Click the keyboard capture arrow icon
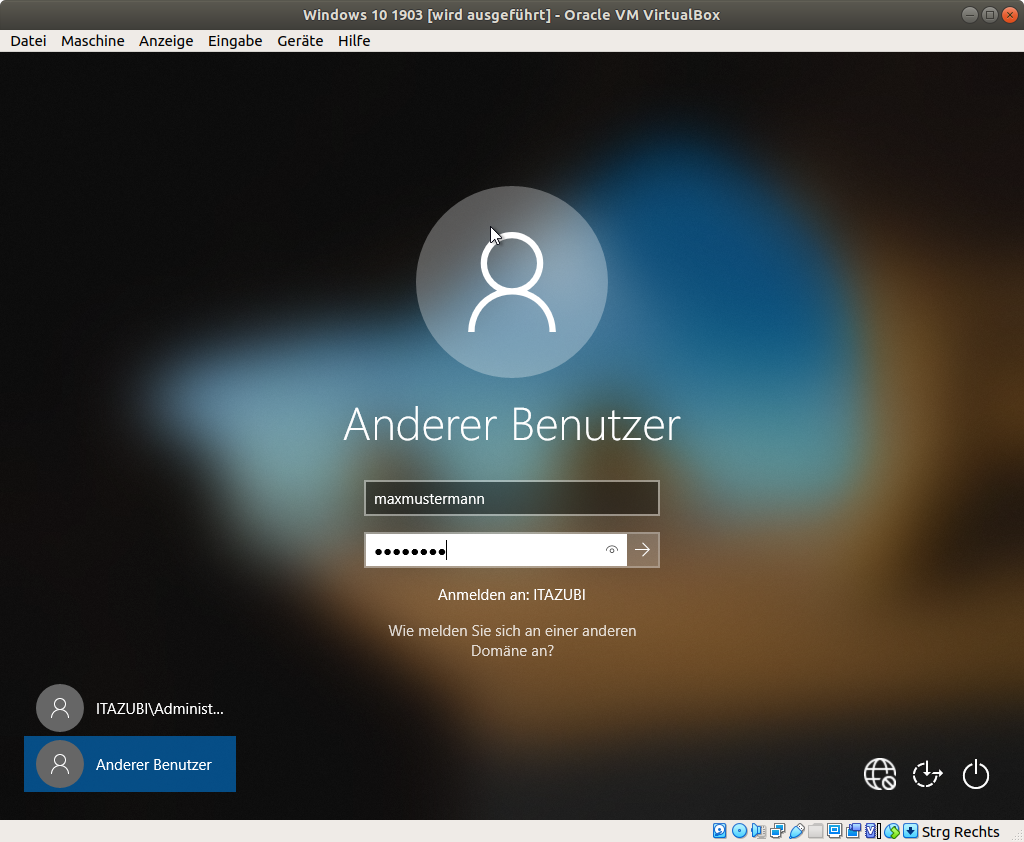The height and width of the screenshot is (842, 1024). click(910, 831)
